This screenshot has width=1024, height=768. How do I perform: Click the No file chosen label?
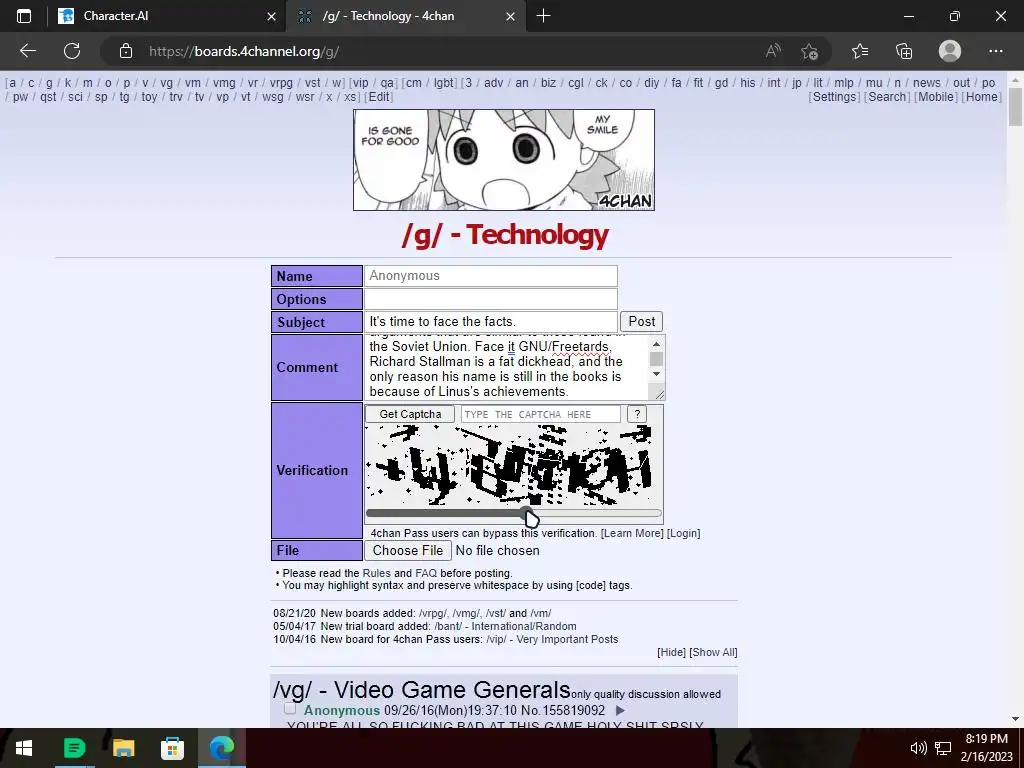click(x=498, y=551)
